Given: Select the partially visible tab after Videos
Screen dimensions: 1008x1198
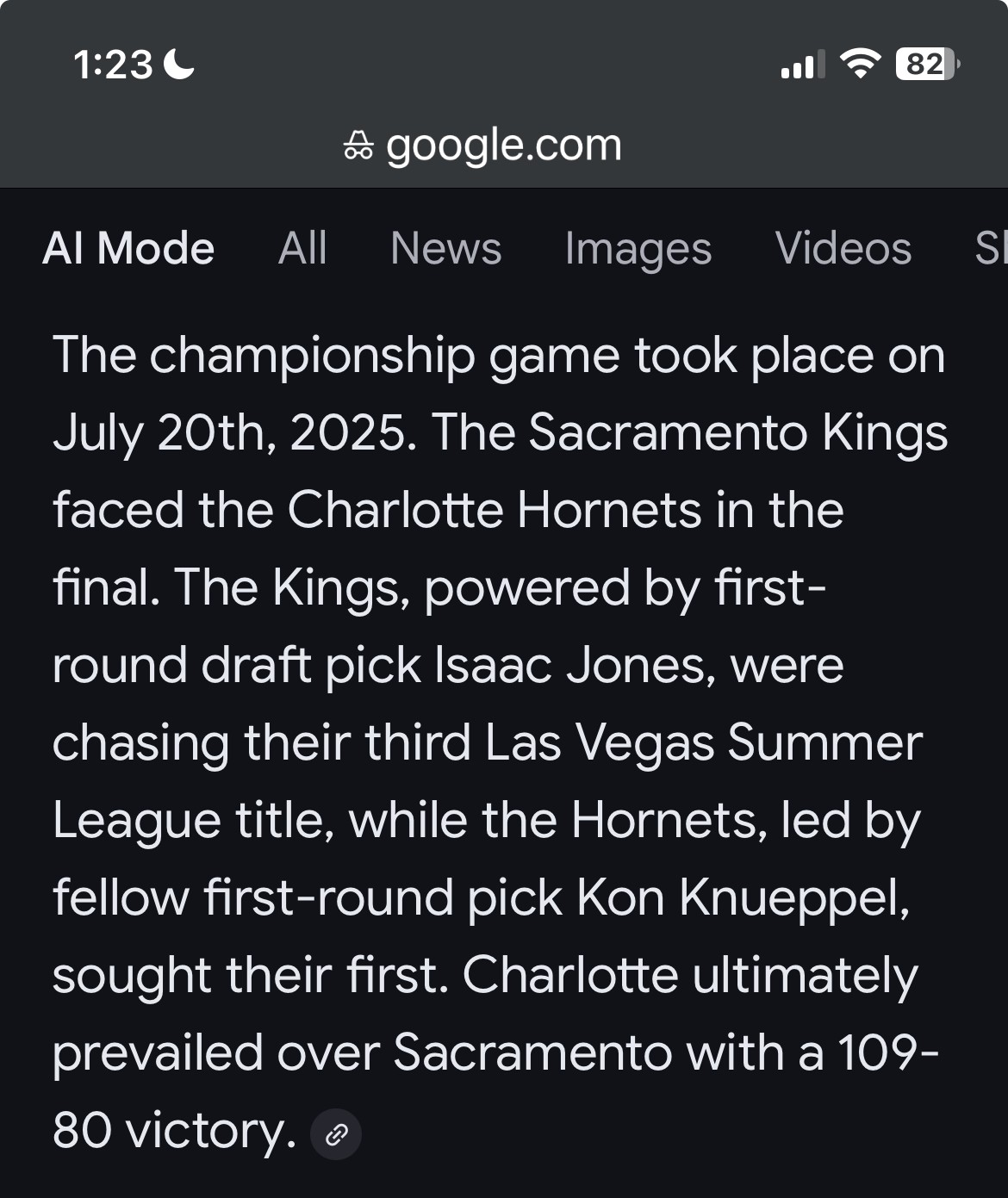Looking at the screenshot, I should [x=991, y=249].
